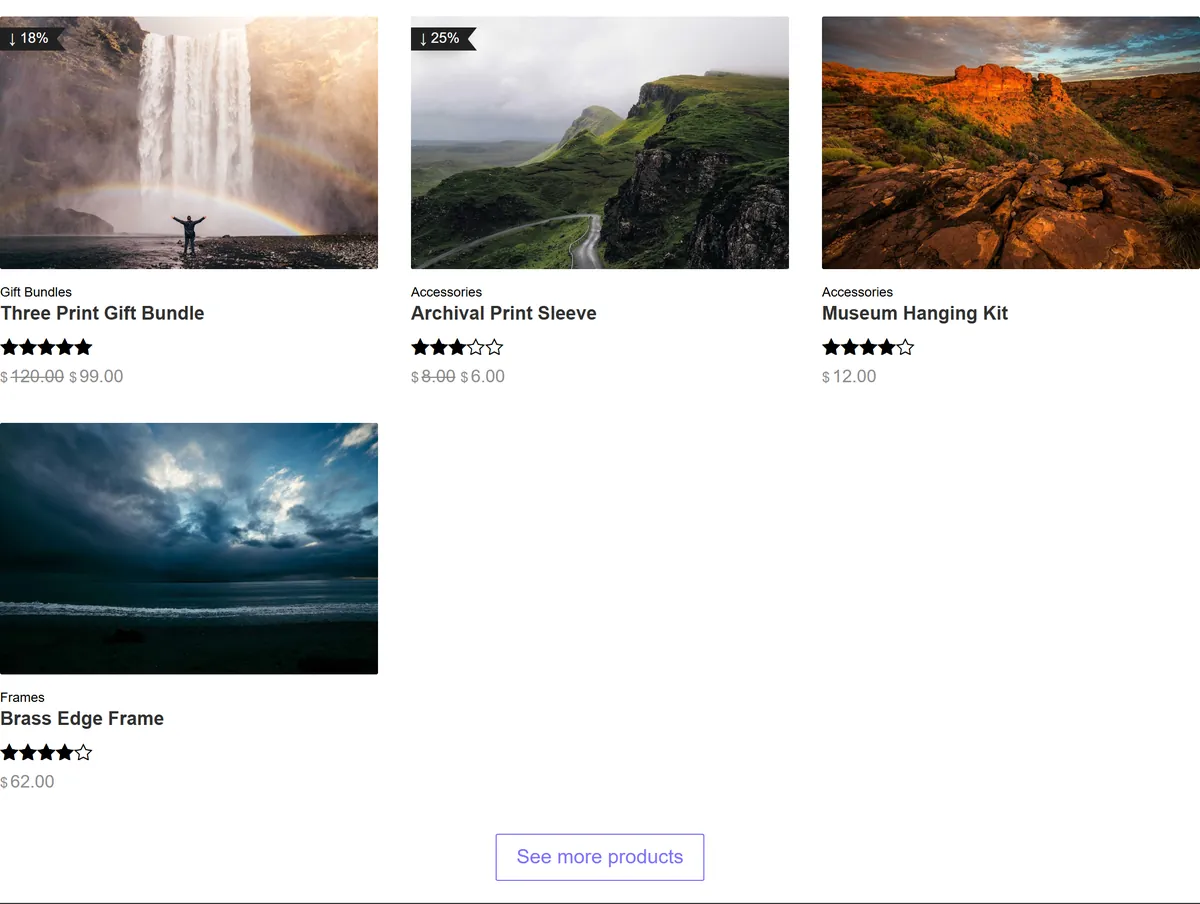Screen dimensions: 1200x904
Task: Click the See more products button
Action: [600, 857]
